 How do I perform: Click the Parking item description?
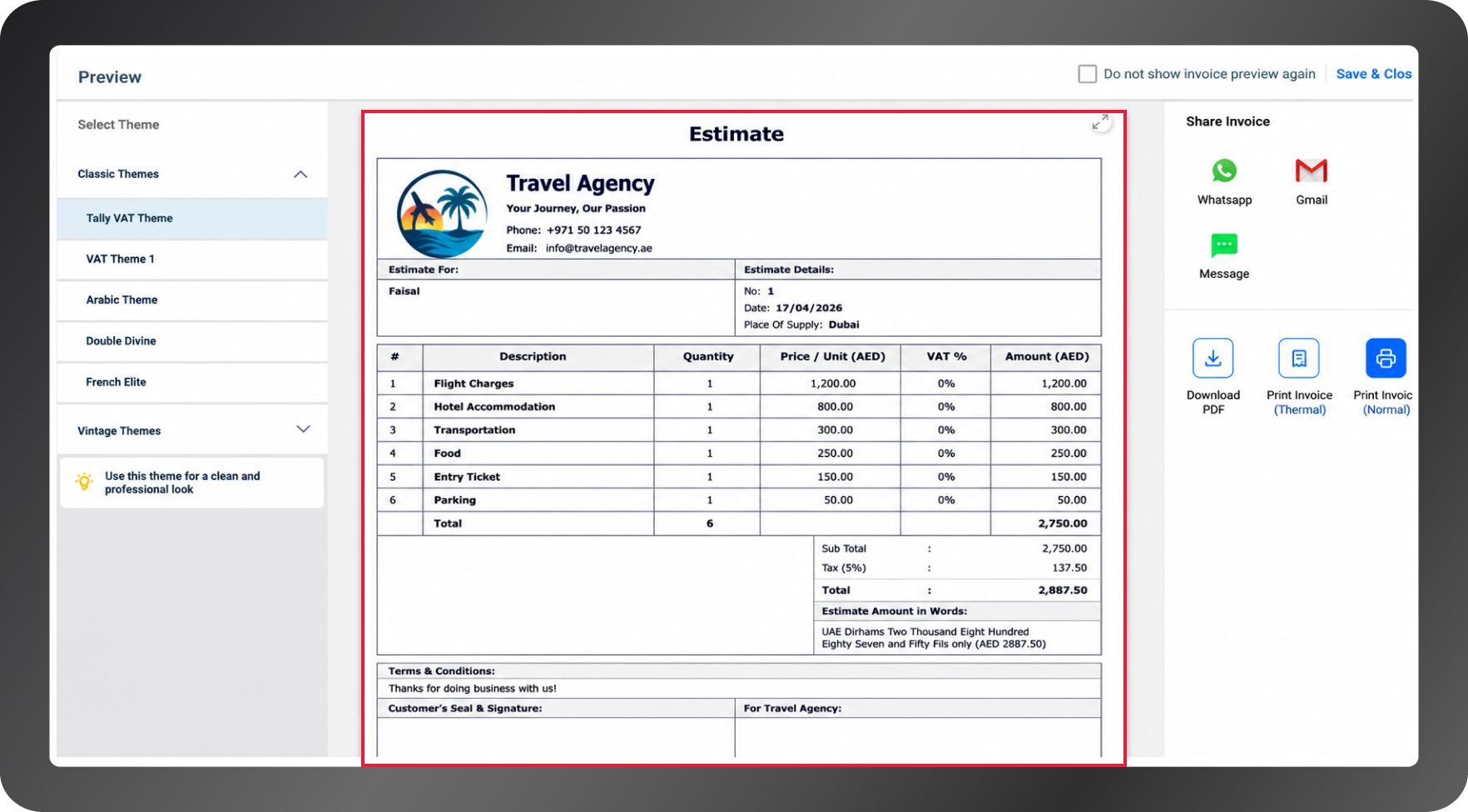pos(454,500)
